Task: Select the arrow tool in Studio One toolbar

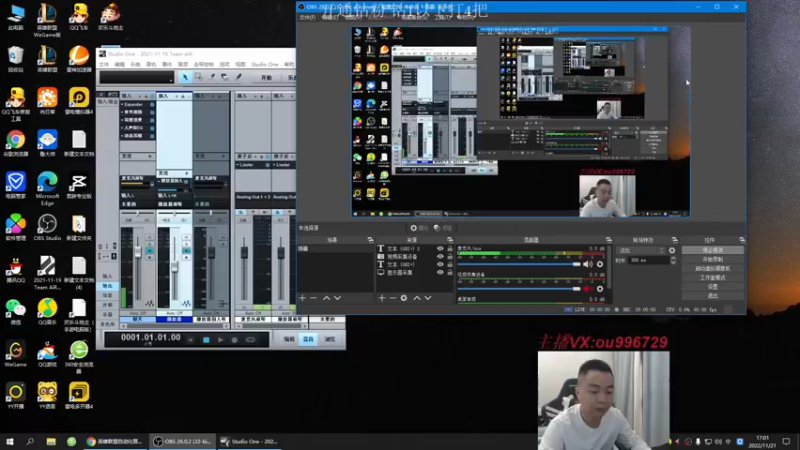Action: pyautogui.click(x=185, y=77)
